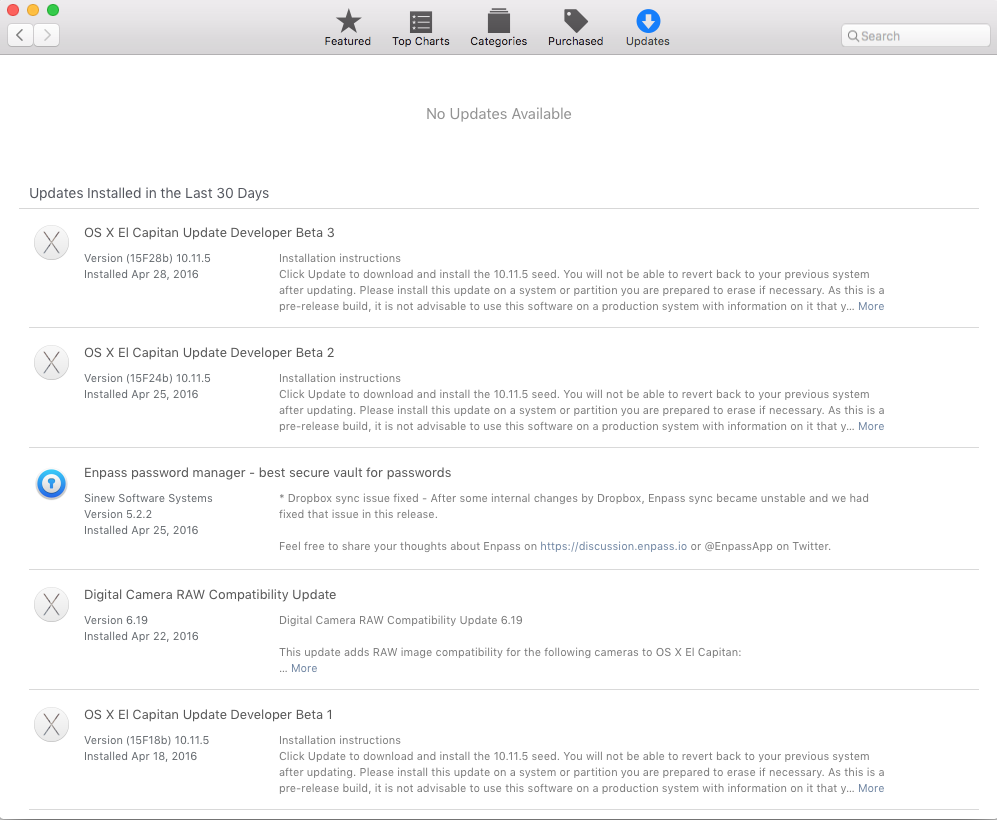Click the Beta 3 update OS X icon
The image size is (997, 820).
click(x=52, y=242)
